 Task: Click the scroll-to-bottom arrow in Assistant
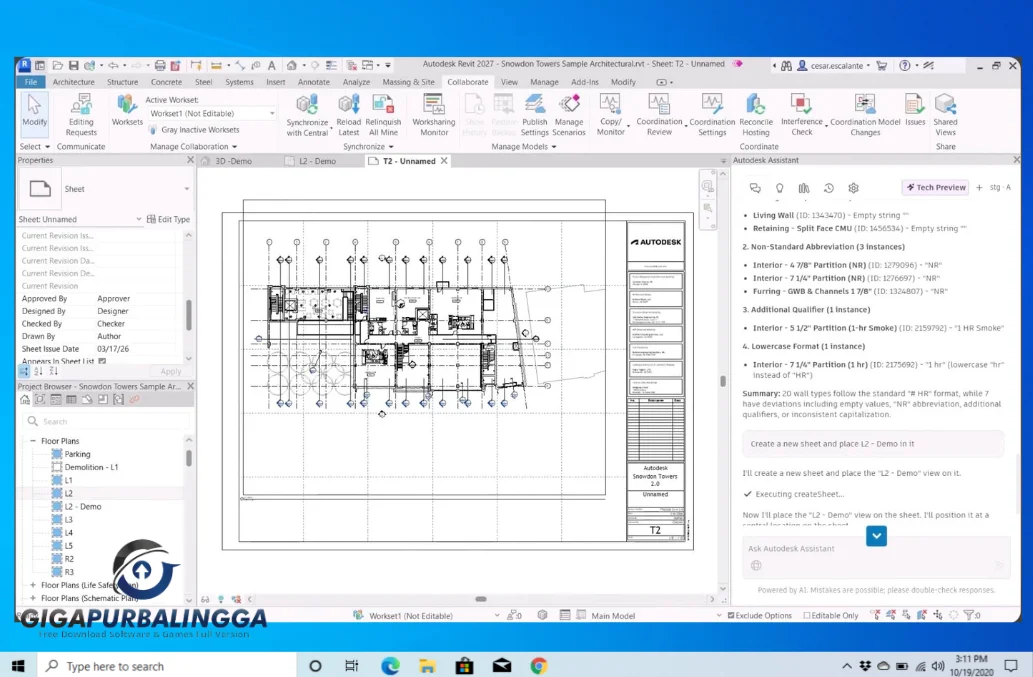(x=876, y=536)
